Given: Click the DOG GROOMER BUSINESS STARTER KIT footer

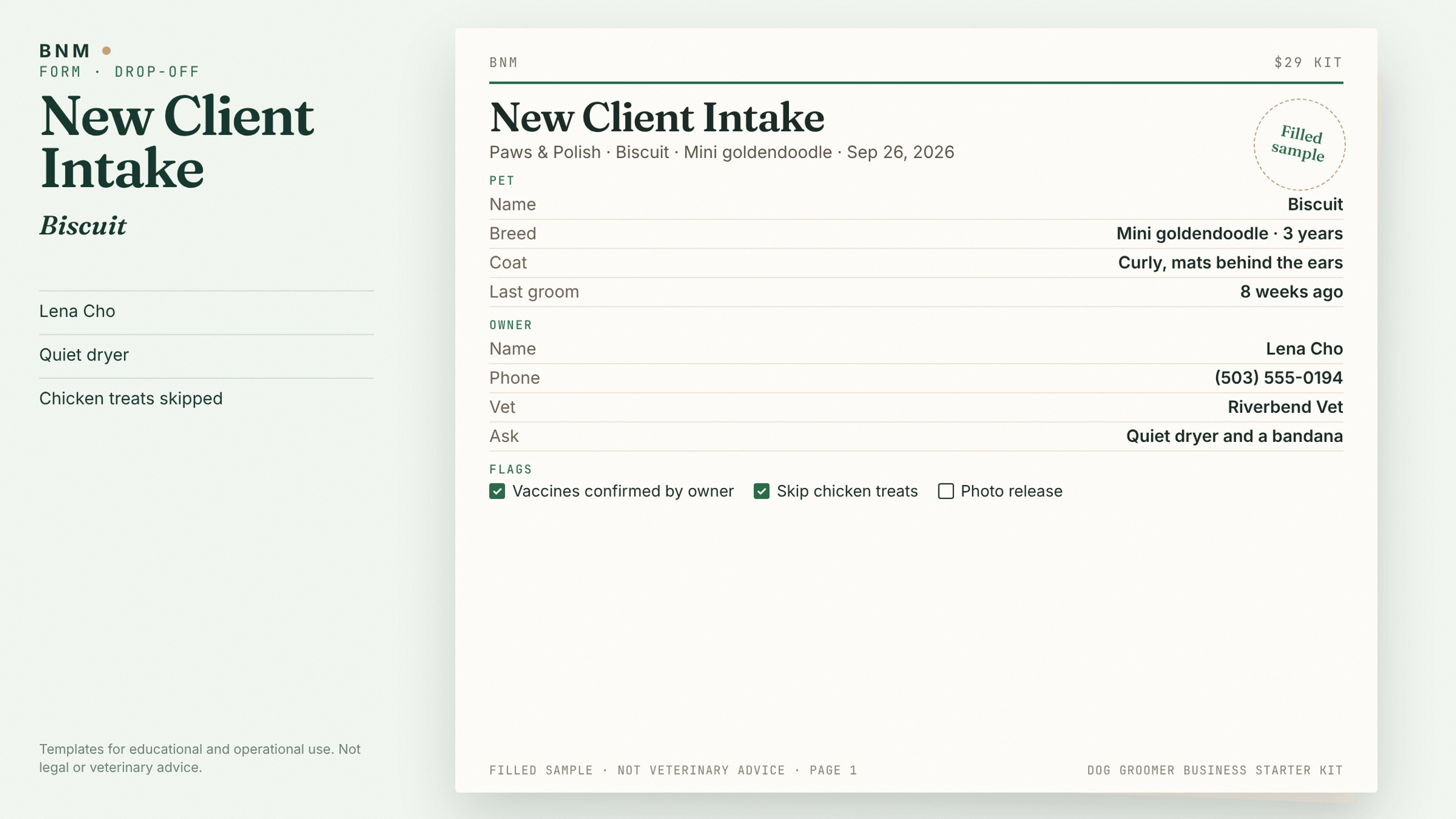Looking at the screenshot, I should click(1215, 770).
